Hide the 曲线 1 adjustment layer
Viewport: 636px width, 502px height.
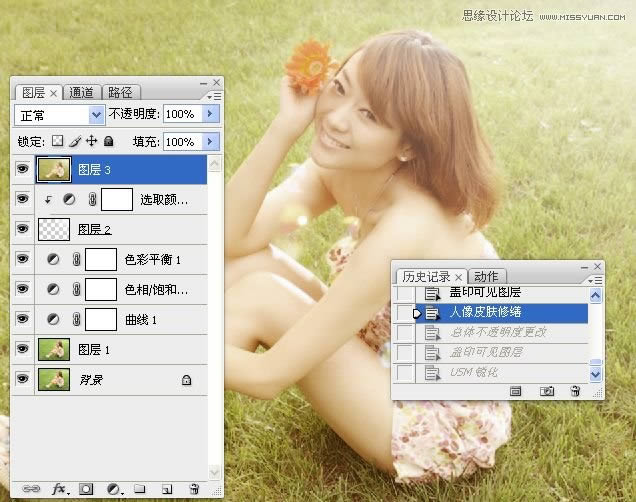22,320
